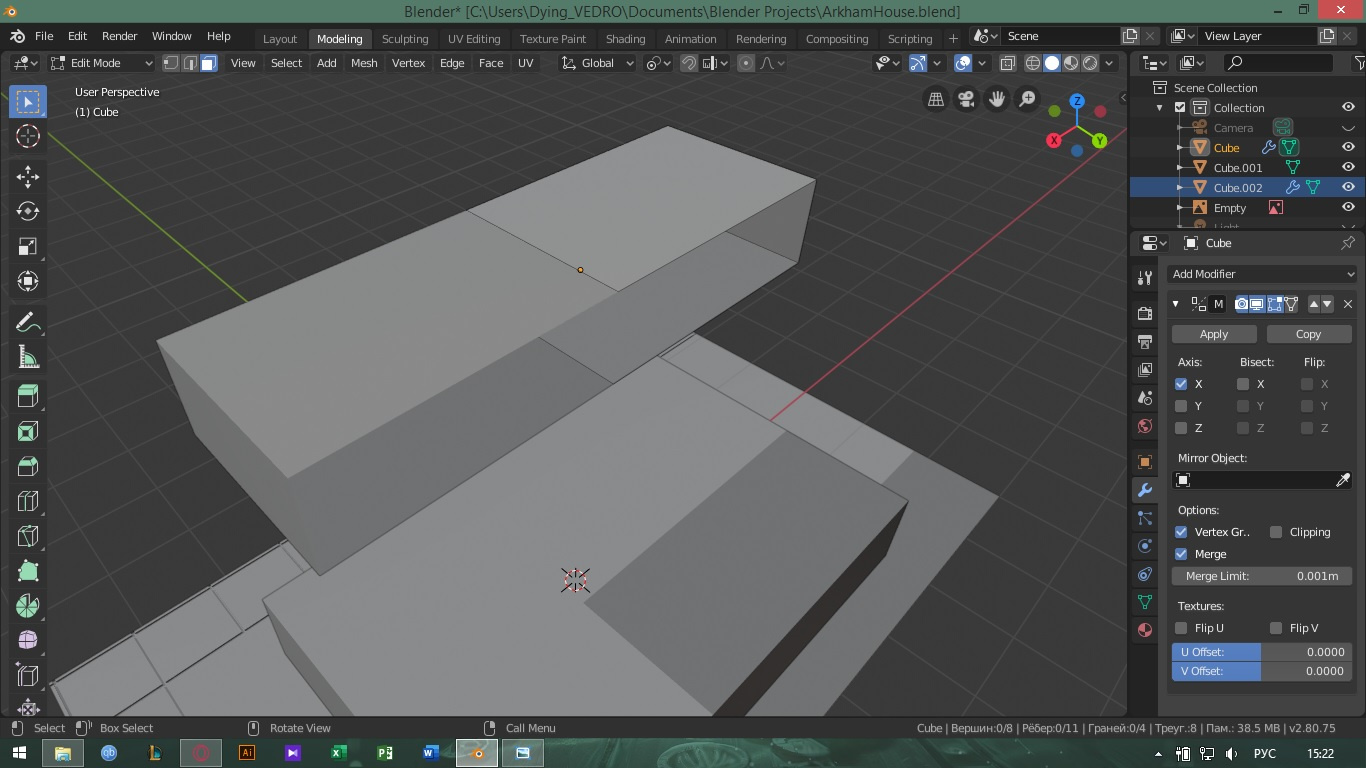
Task: Switch to wireframe viewport shading
Action: pos(1033,63)
